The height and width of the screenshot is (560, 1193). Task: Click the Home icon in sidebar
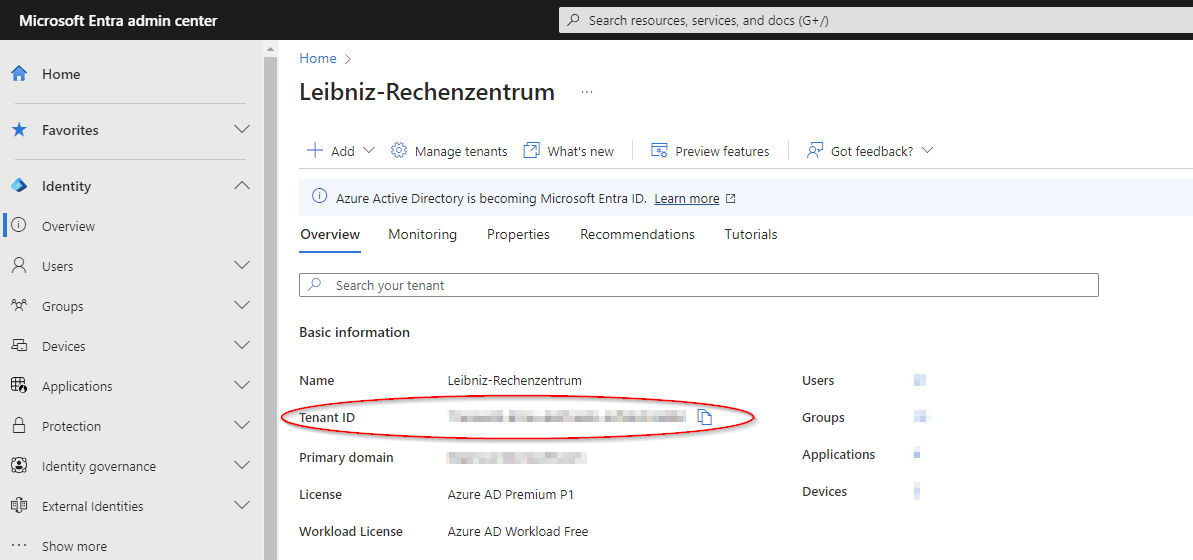coord(19,74)
